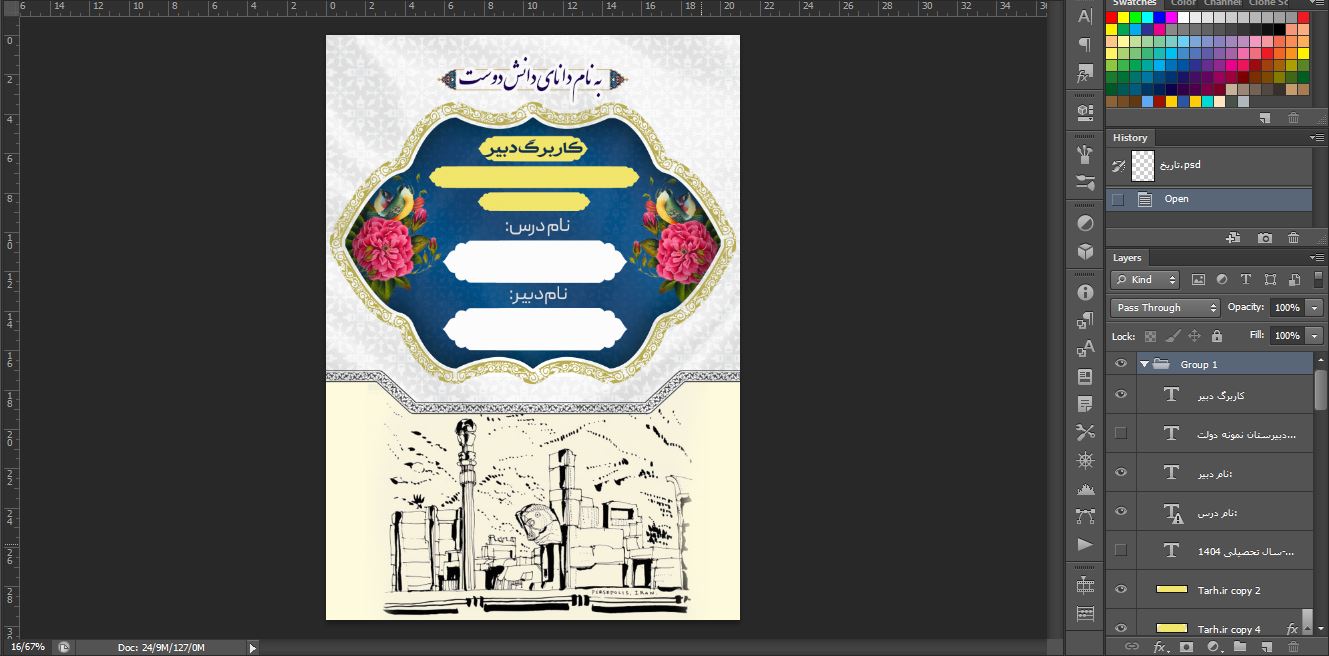Create new swatch icon in Swatches panel
Viewport: 1329px width, 656px height.
pos(1265,118)
